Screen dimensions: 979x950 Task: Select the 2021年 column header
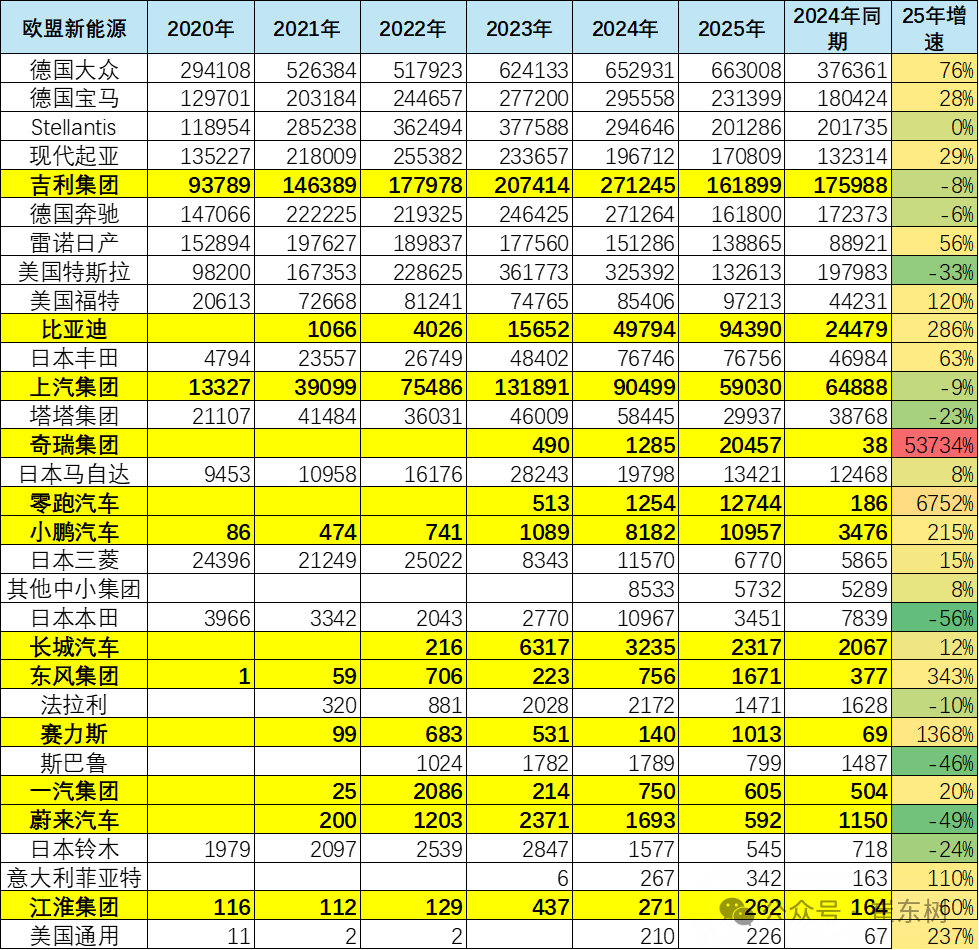click(307, 28)
